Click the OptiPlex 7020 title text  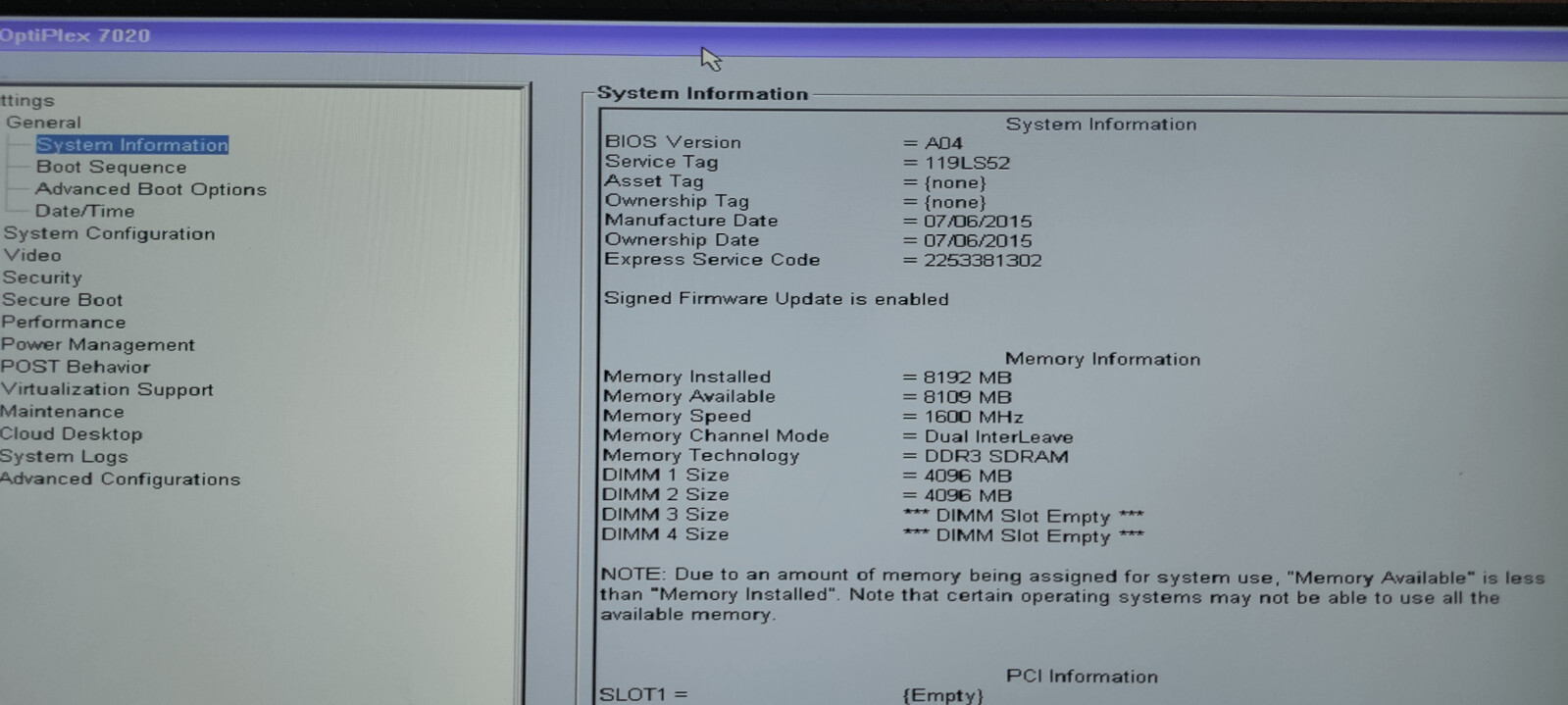click(x=75, y=35)
